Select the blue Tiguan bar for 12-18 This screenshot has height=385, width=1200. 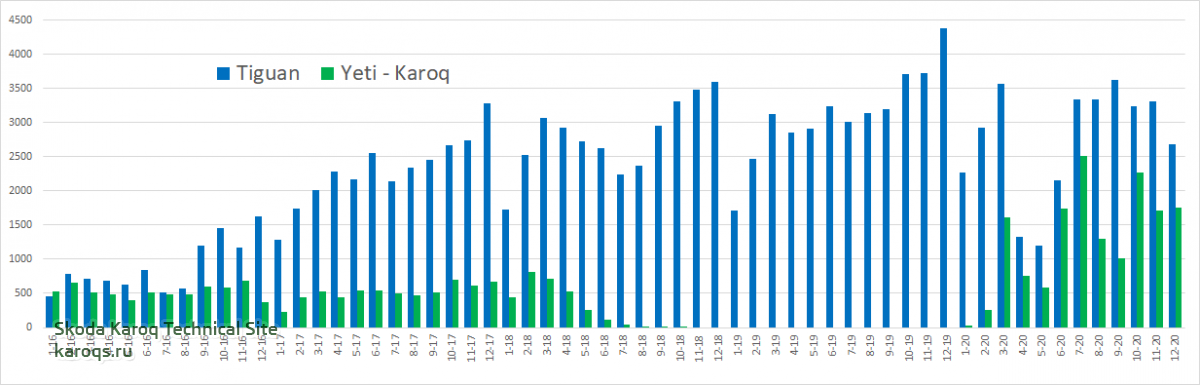pyautogui.click(x=715, y=204)
